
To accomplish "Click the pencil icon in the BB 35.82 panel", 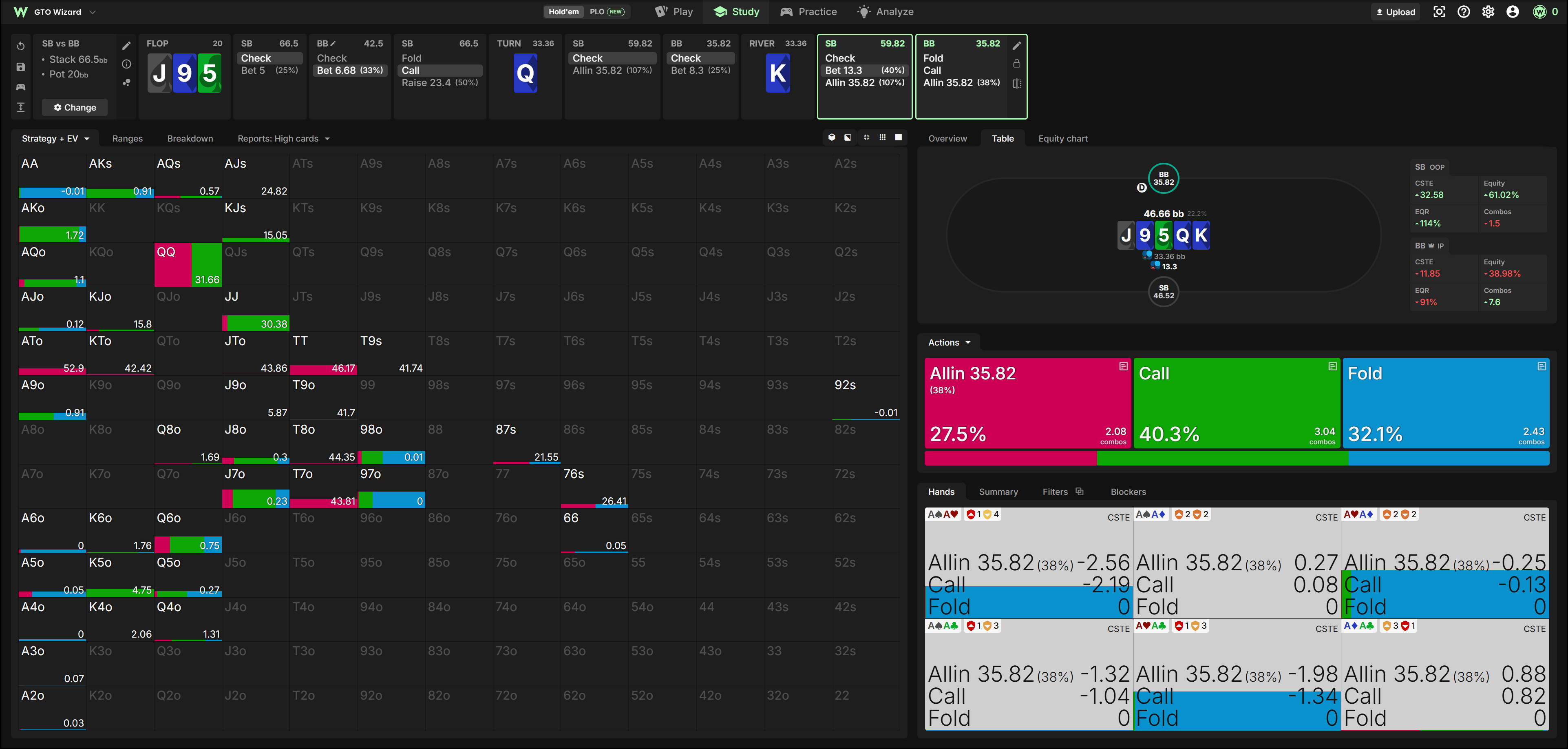I will 1016,46.
